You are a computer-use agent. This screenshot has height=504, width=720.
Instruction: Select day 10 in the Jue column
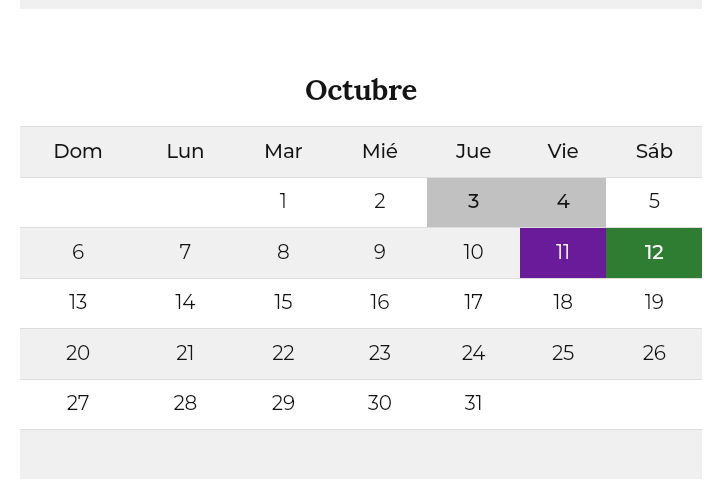click(x=473, y=253)
